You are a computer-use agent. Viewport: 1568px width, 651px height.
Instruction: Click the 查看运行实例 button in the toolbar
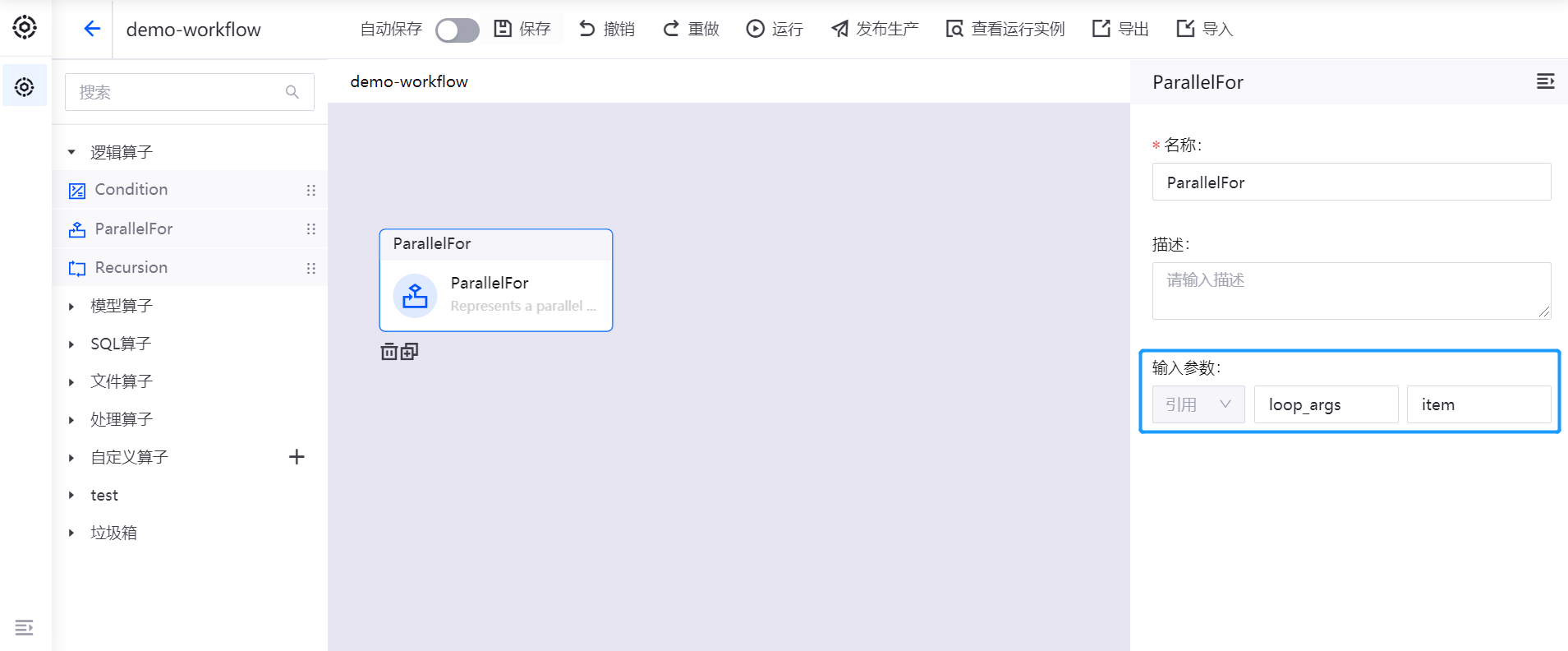coord(1005,30)
